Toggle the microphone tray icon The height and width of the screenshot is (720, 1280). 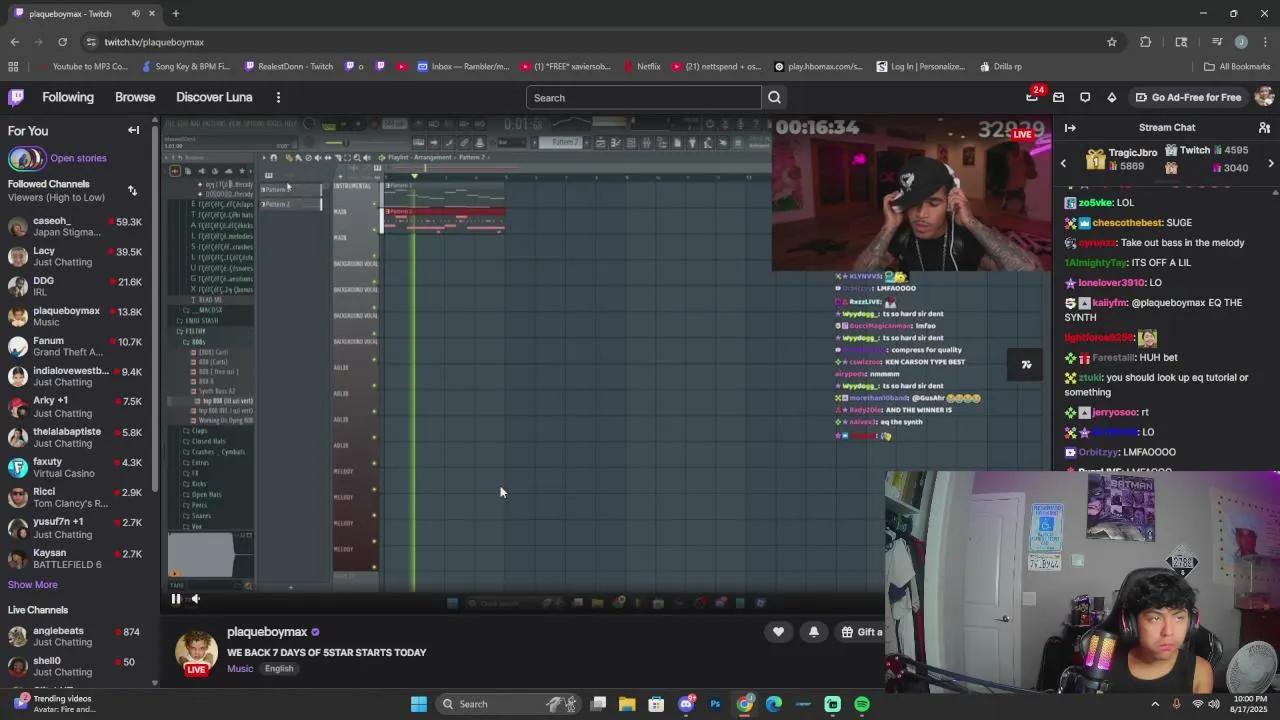[1176, 704]
